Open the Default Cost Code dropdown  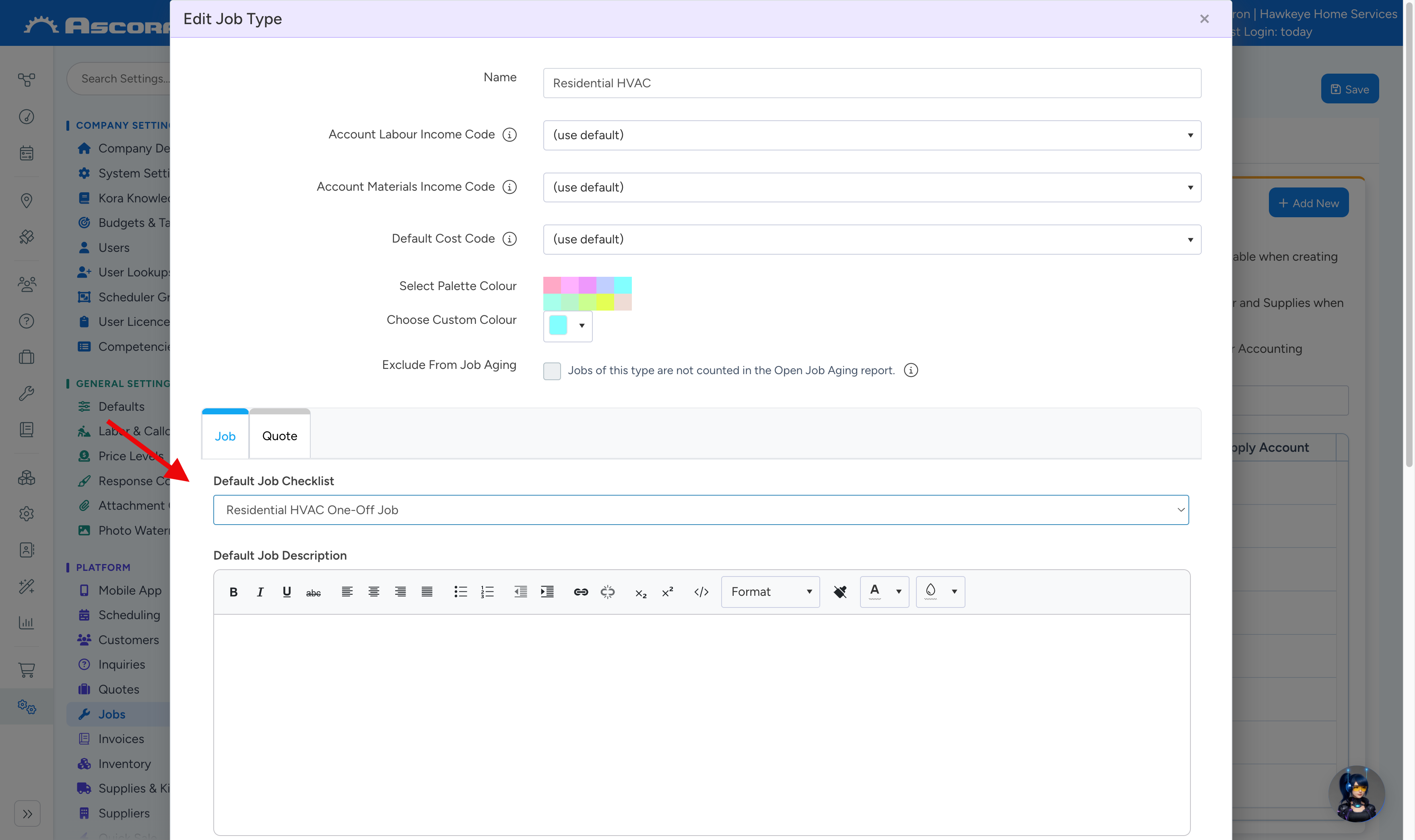[872, 239]
